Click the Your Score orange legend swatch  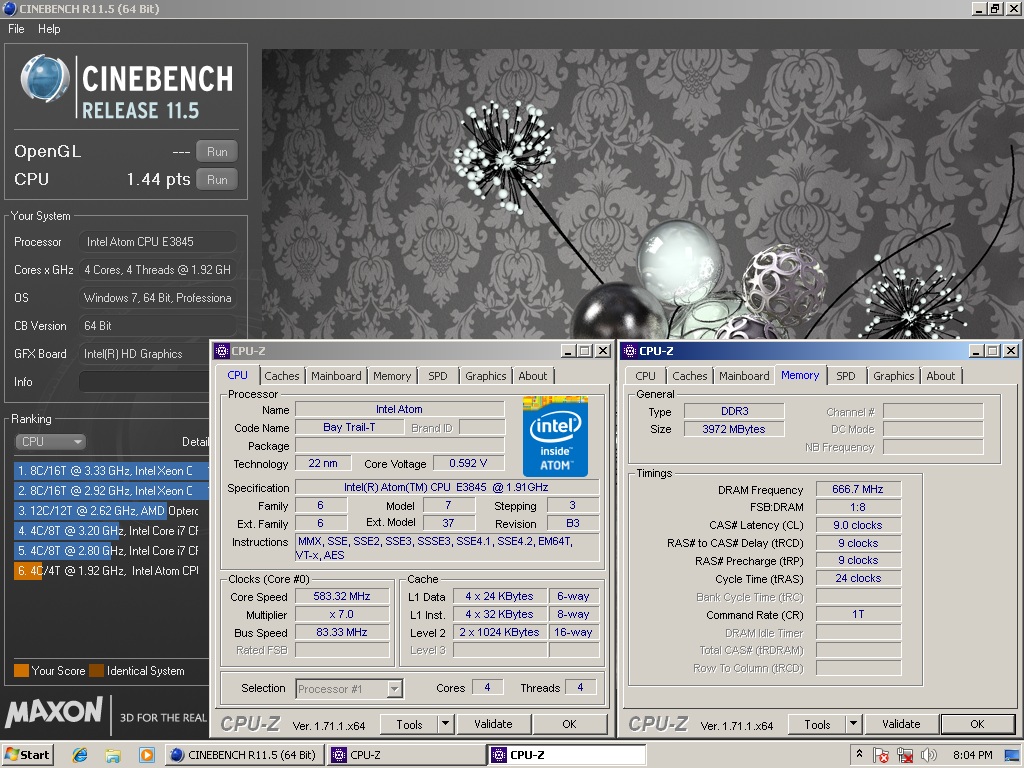(x=22, y=671)
